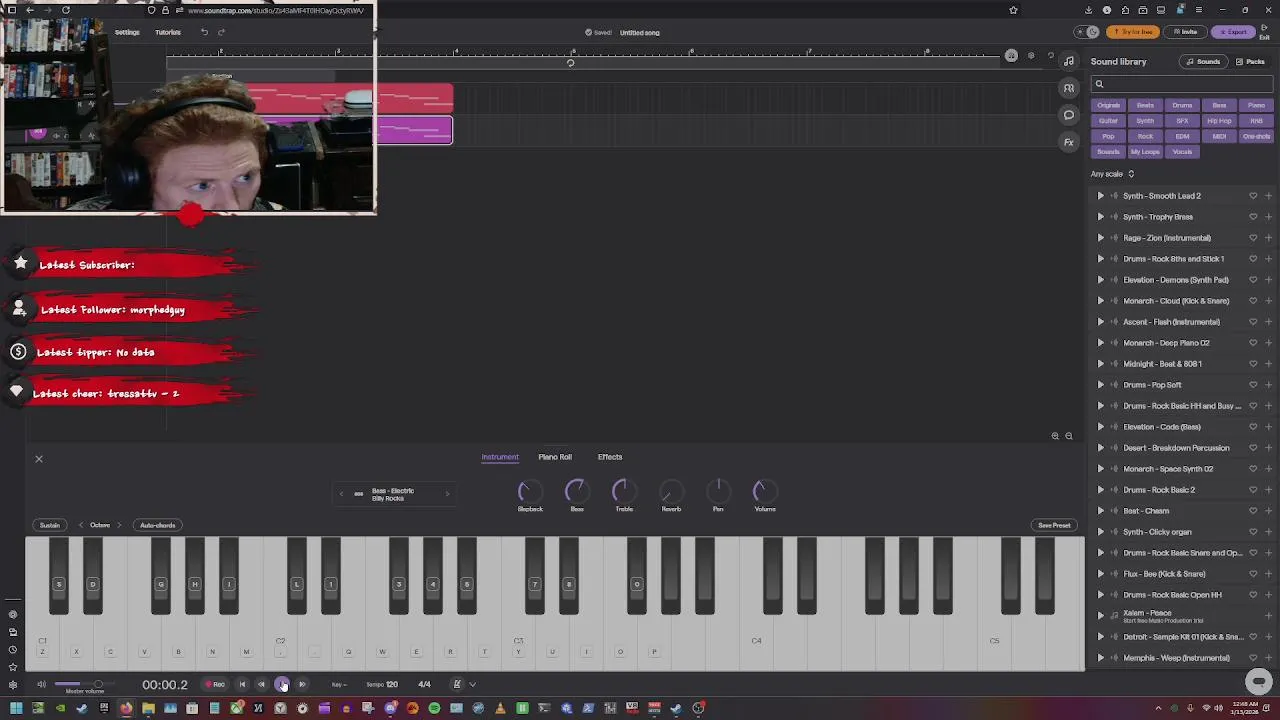The width and height of the screenshot is (1280, 720).
Task: Open the Settings menu
Action: tap(127, 32)
